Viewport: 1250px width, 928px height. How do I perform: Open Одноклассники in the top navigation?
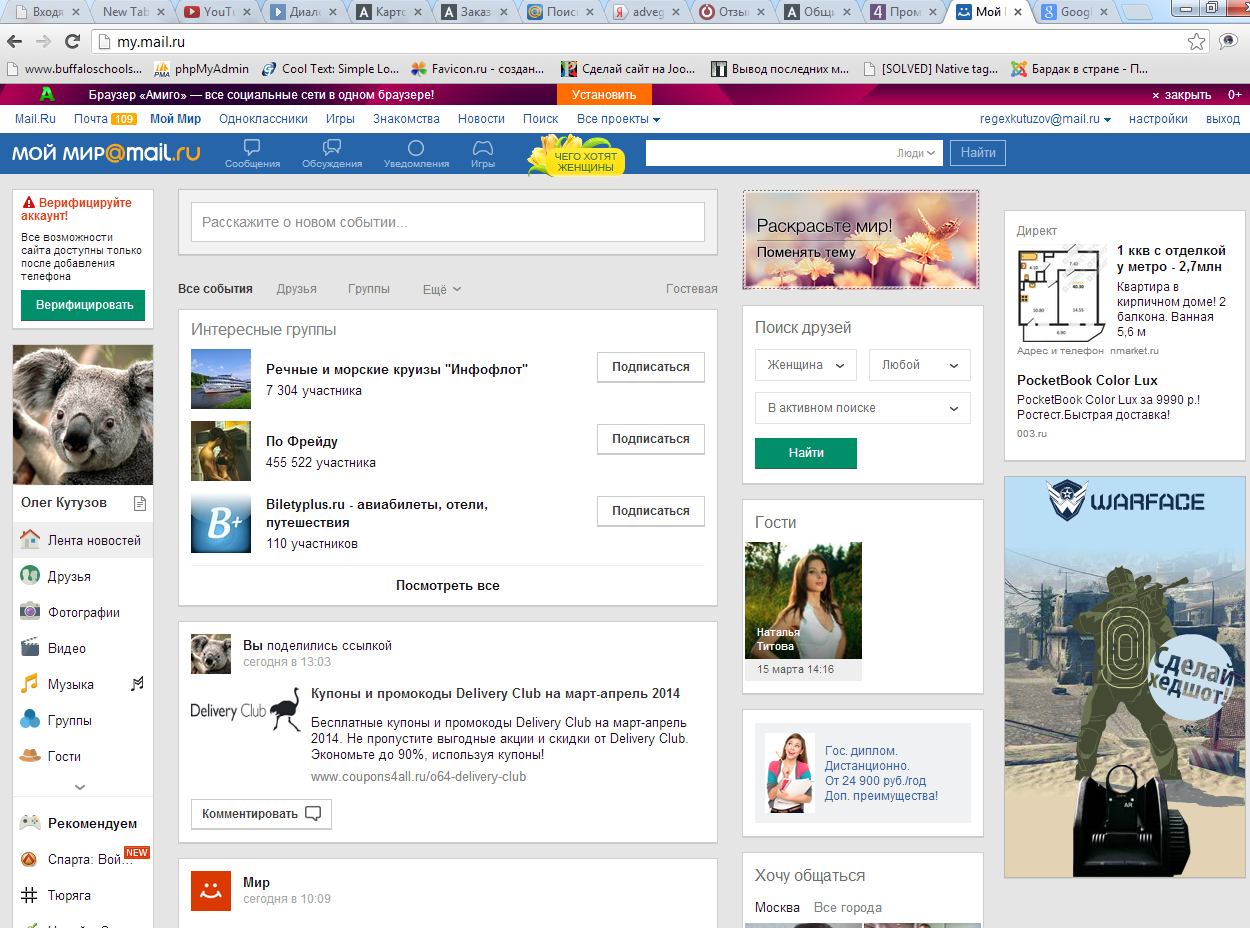263,119
